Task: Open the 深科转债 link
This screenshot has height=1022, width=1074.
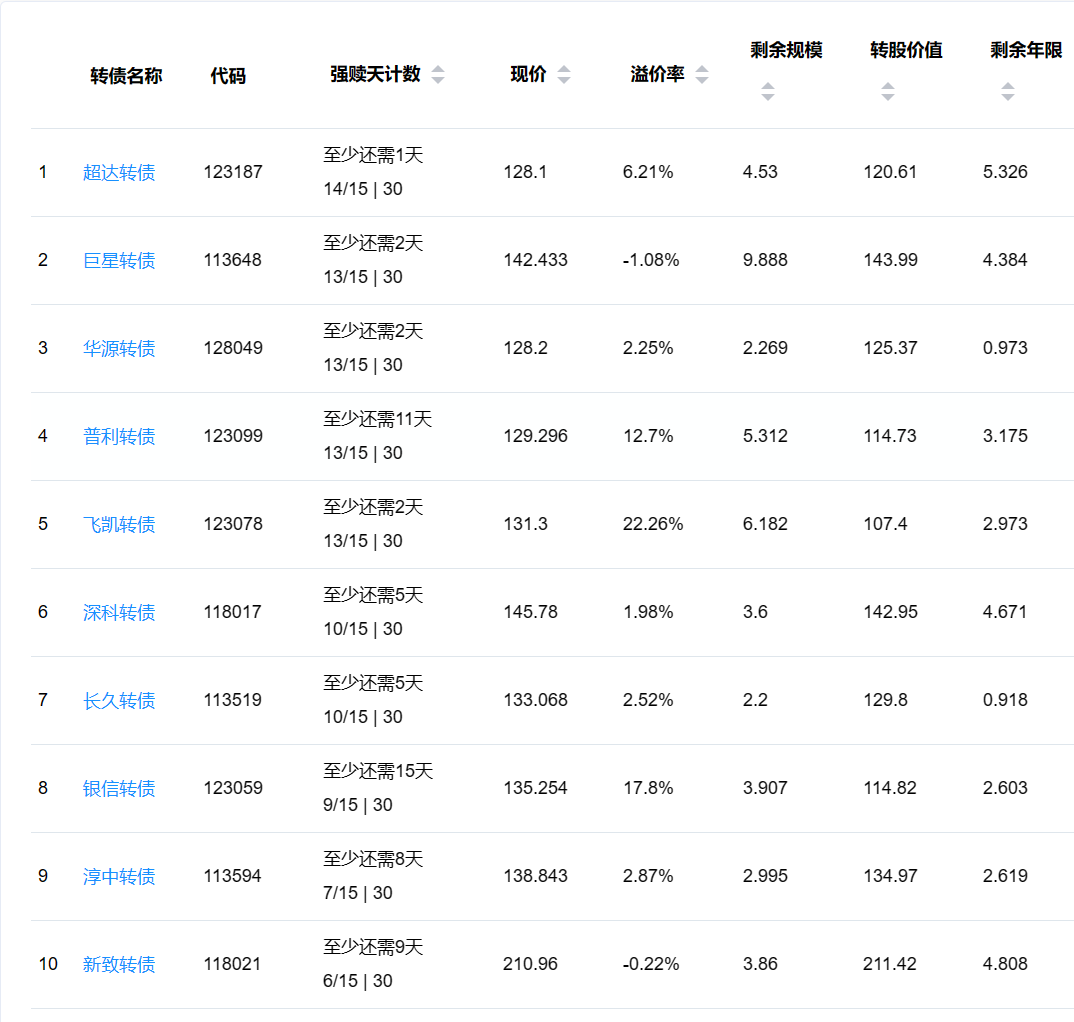Action: click(119, 613)
